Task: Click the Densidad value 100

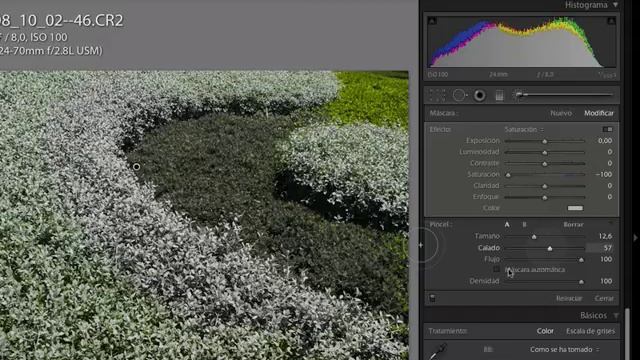Action: [x=606, y=281]
